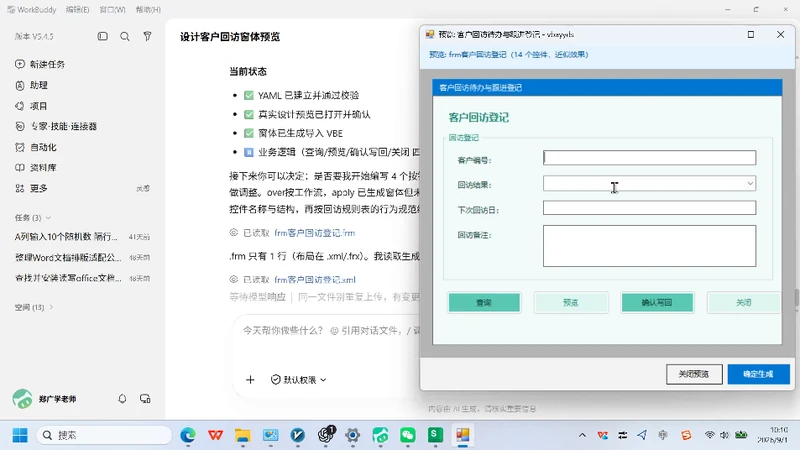Add attachment with the plus button
The width and height of the screenshot is (800, 450).
point(250,380)
